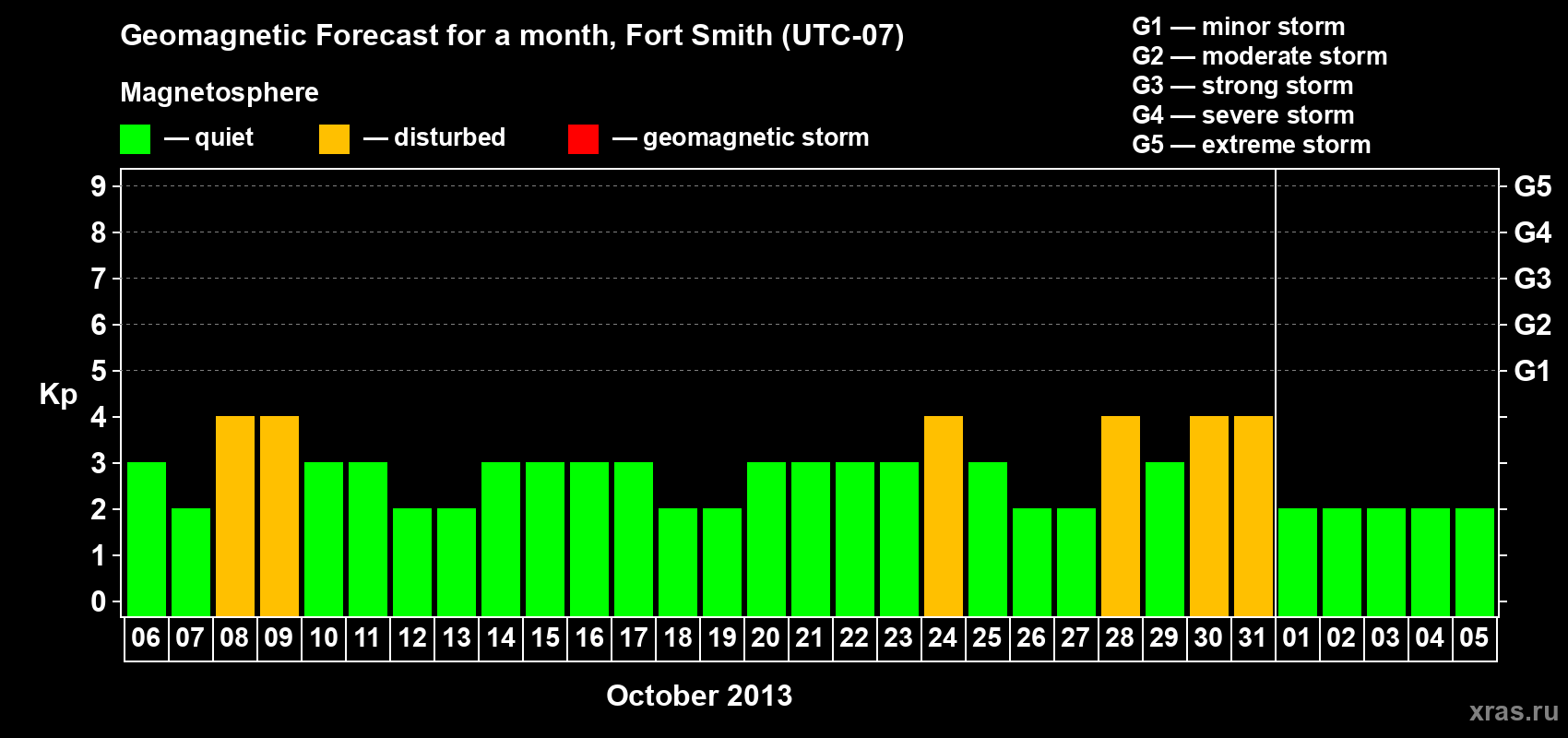Click 'G5 — extreme storm' legend line
Image resolution: width=1568 pixels, height=738 pixels.
tap(1252, 145)
